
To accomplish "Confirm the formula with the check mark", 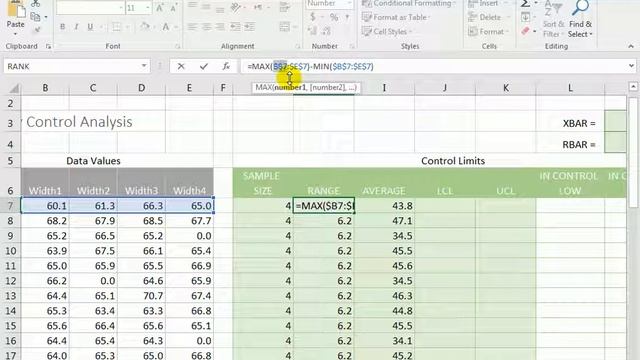I will pos(204,66).
